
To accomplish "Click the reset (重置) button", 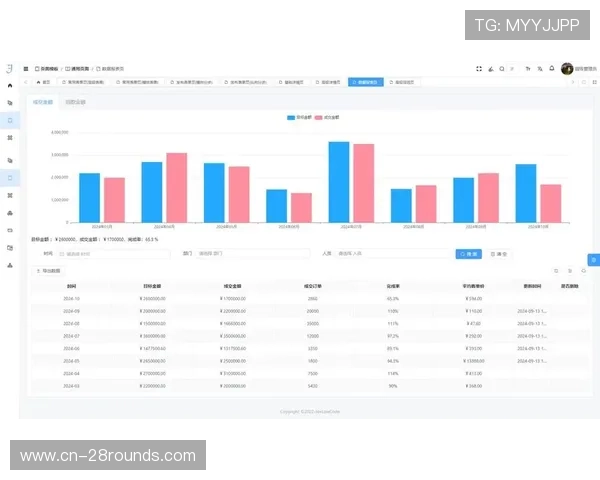I will pyautogui.click(x=499, y=254).
